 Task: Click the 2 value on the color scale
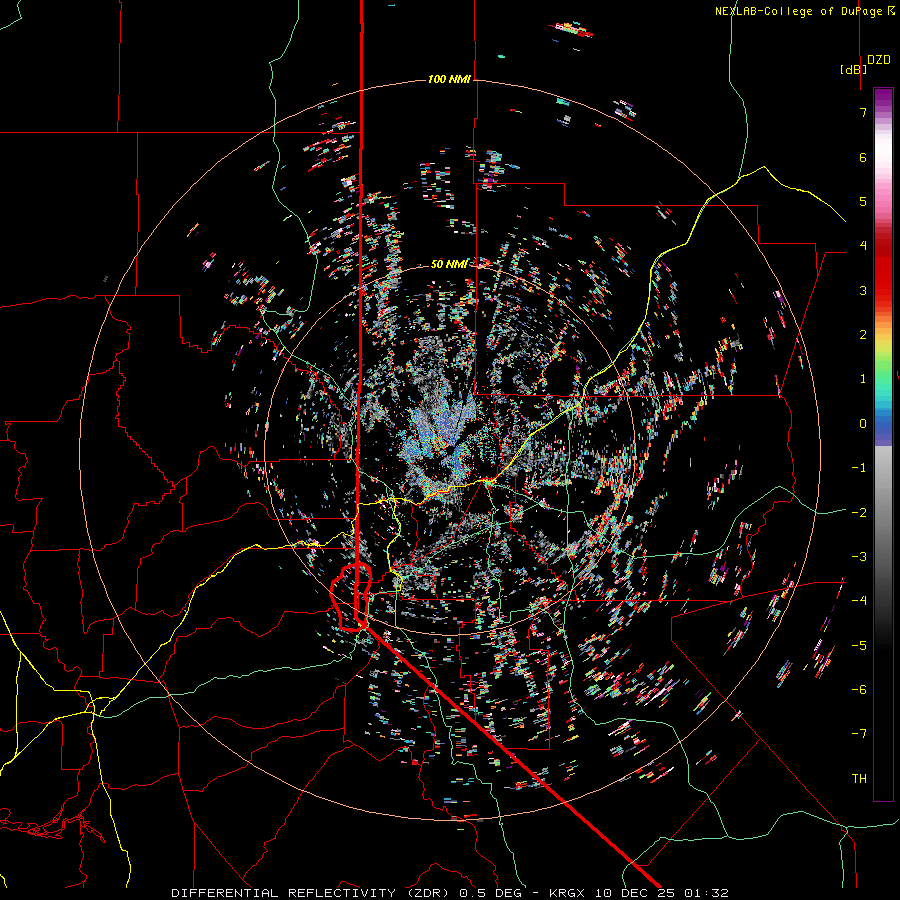[863, 335]
